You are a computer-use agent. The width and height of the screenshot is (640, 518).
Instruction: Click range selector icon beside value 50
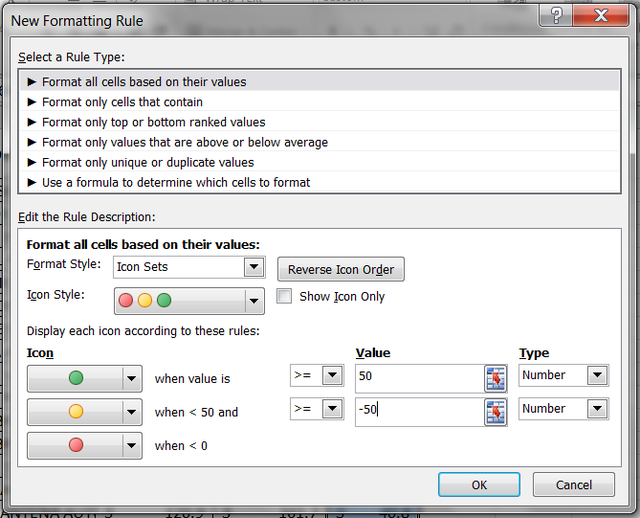(x=496, y=377)
